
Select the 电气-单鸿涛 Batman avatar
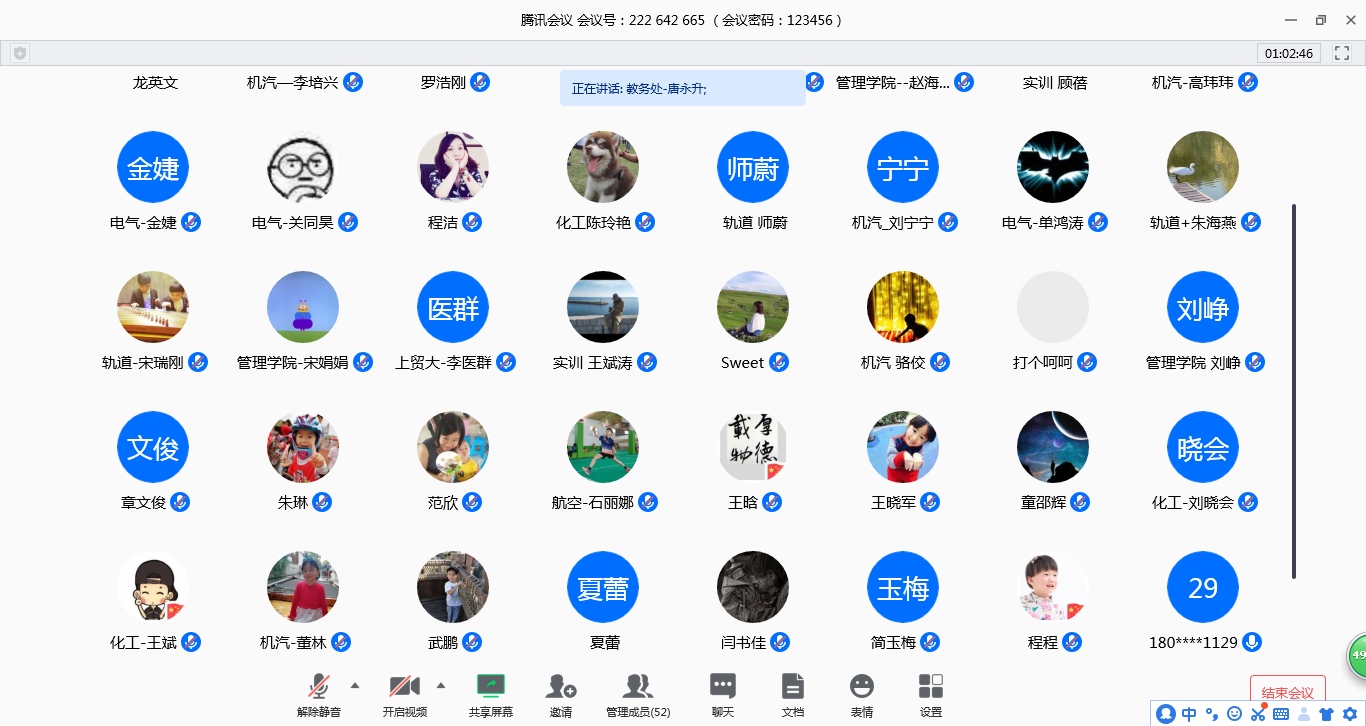click(x=1052, y=167)
